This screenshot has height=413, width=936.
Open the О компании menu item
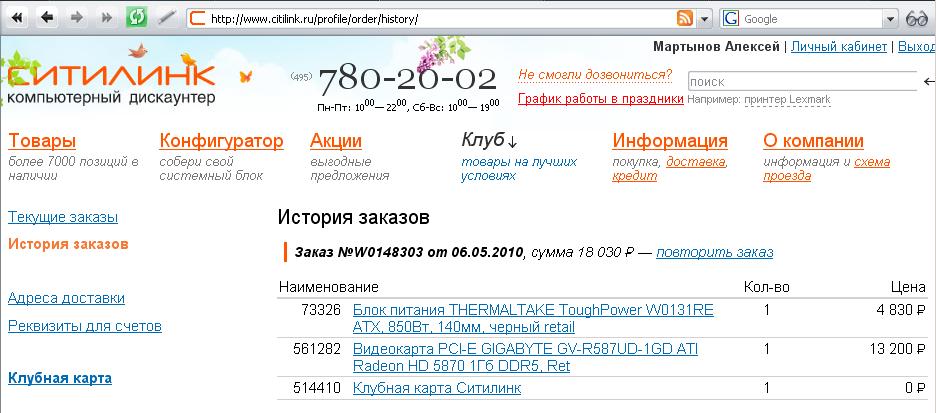coord(813,141)
